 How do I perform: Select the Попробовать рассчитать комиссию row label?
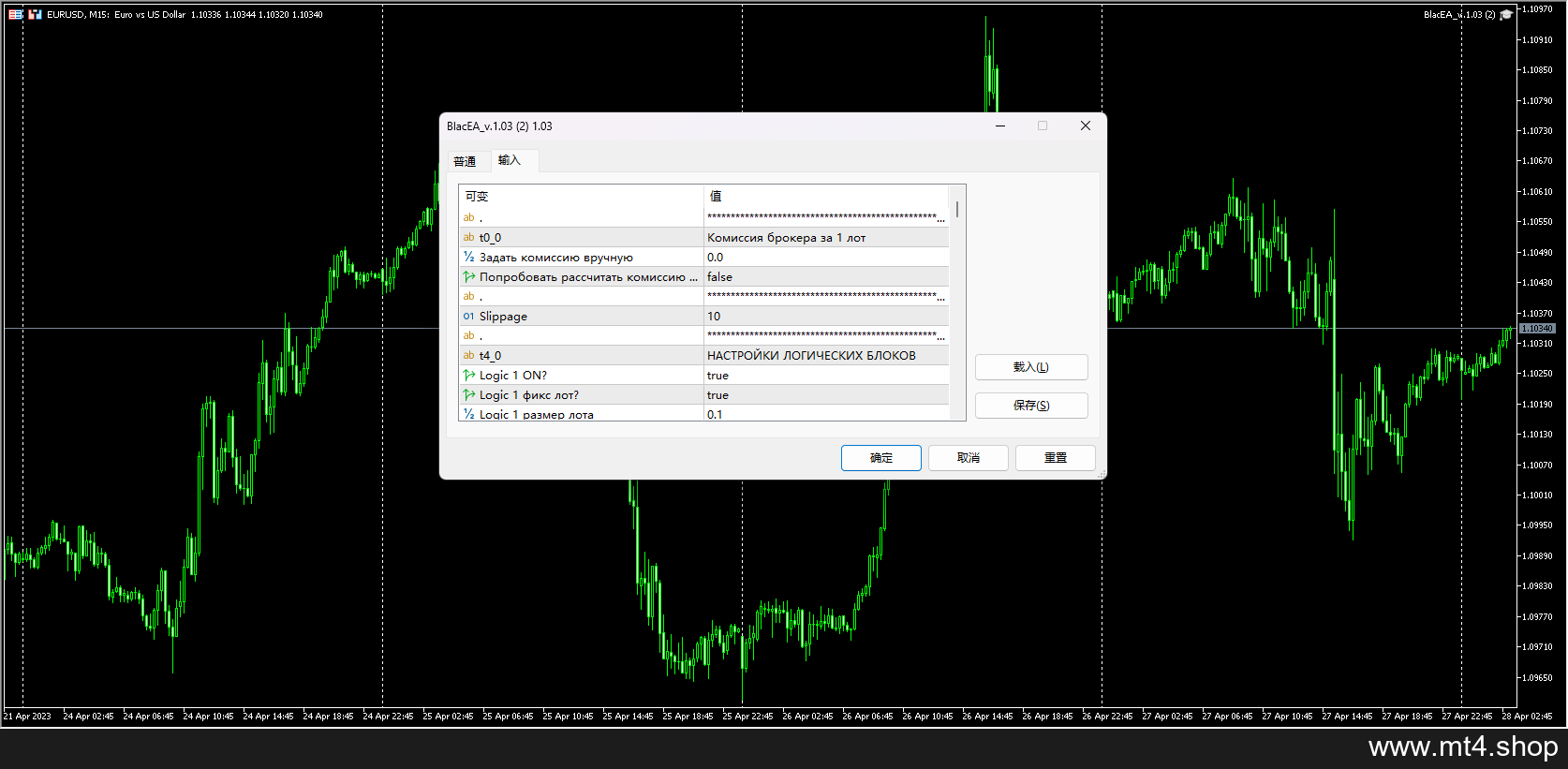point(588,277)
